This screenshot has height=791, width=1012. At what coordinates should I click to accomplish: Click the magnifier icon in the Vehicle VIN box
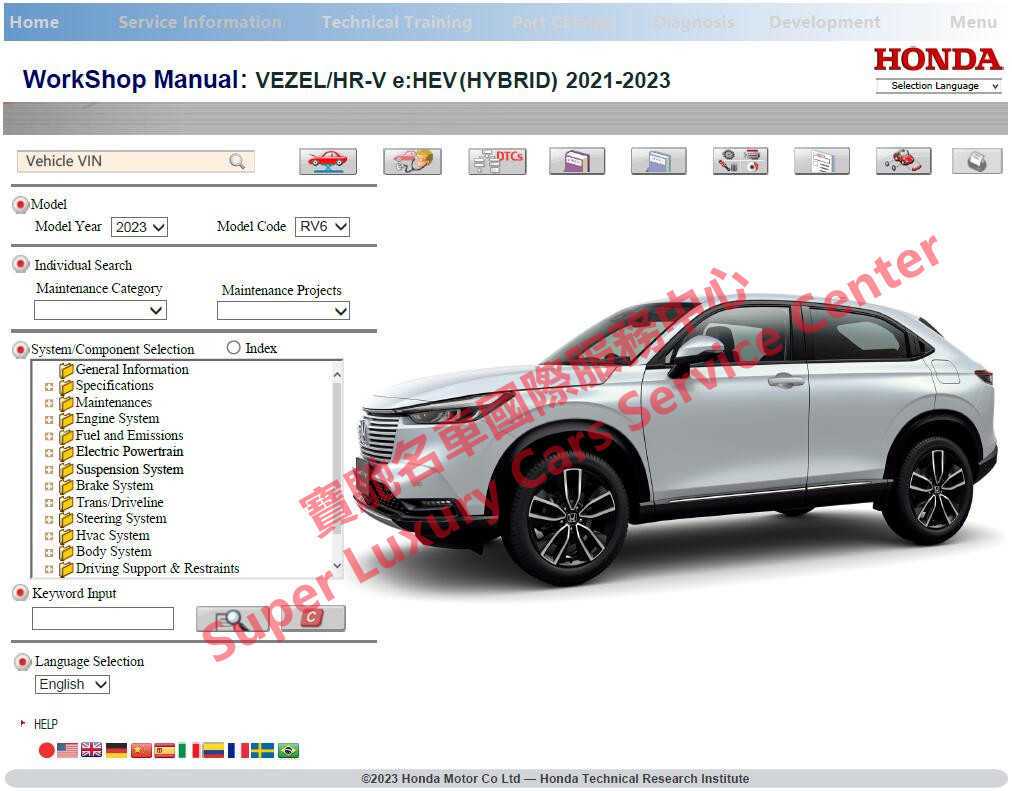click(x=237, y=161)
